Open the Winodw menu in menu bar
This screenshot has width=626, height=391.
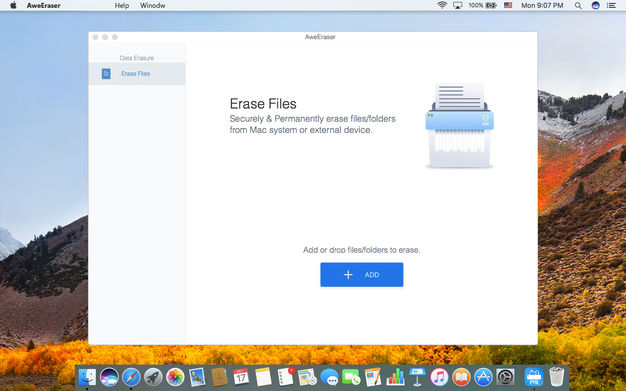pos(153,6)
